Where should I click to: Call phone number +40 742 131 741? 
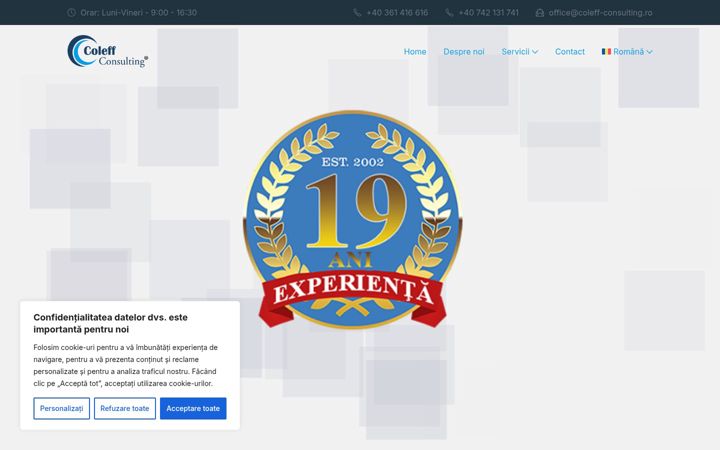[488, 12]
